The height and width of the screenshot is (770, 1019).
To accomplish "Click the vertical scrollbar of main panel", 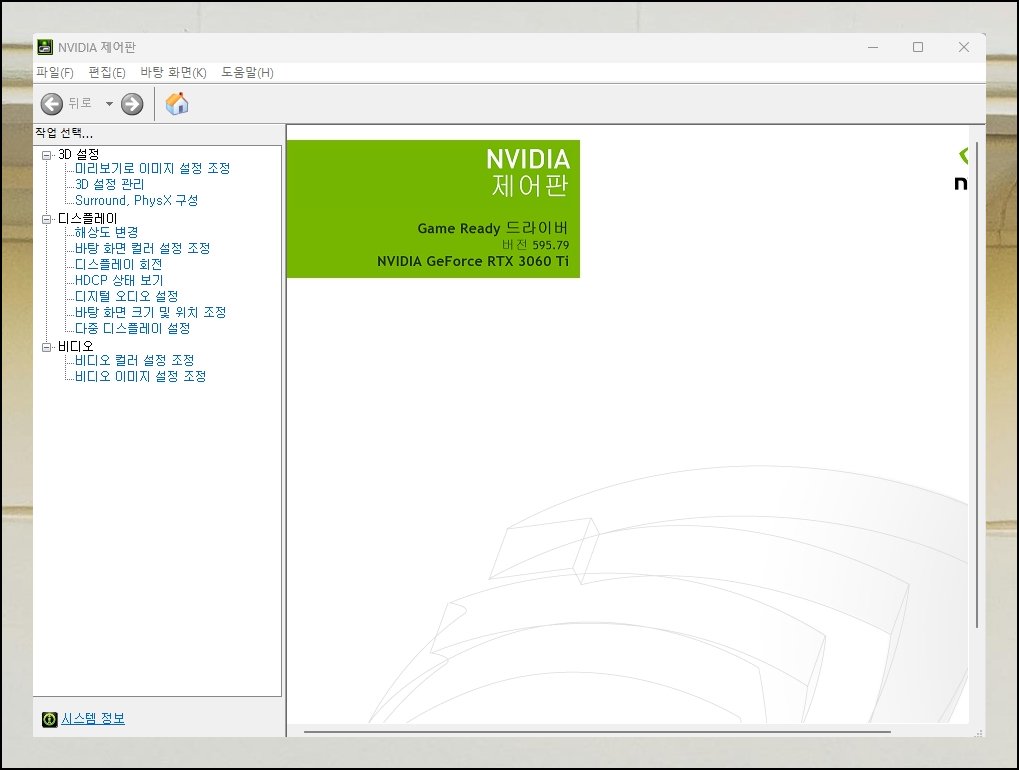I will click(x=977, y=385).
